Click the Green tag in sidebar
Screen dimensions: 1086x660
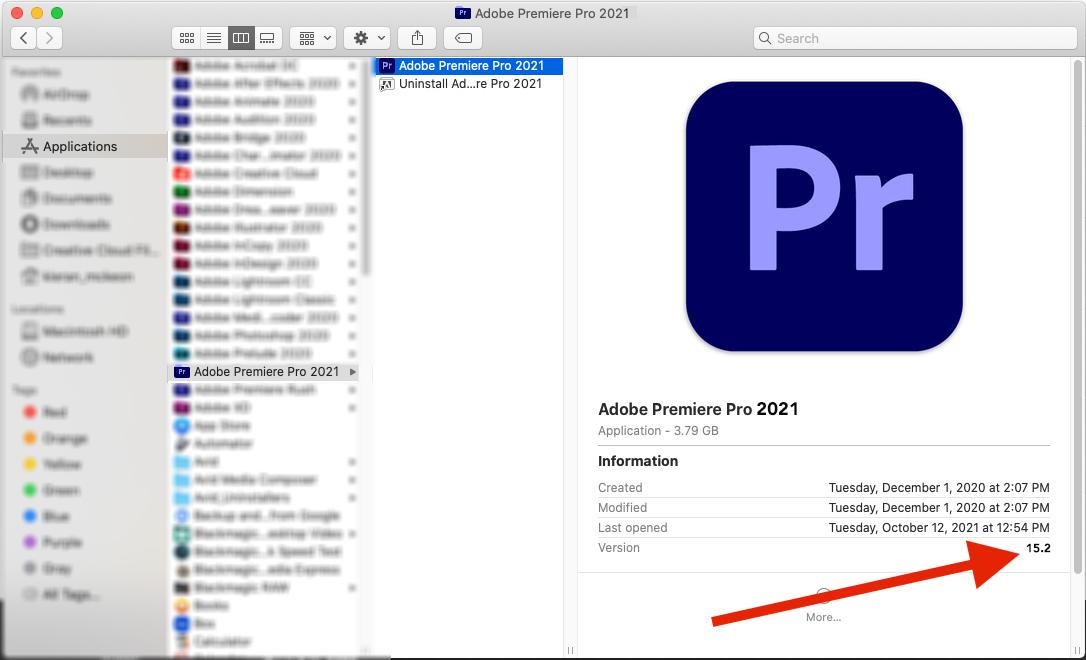(52, 490)
